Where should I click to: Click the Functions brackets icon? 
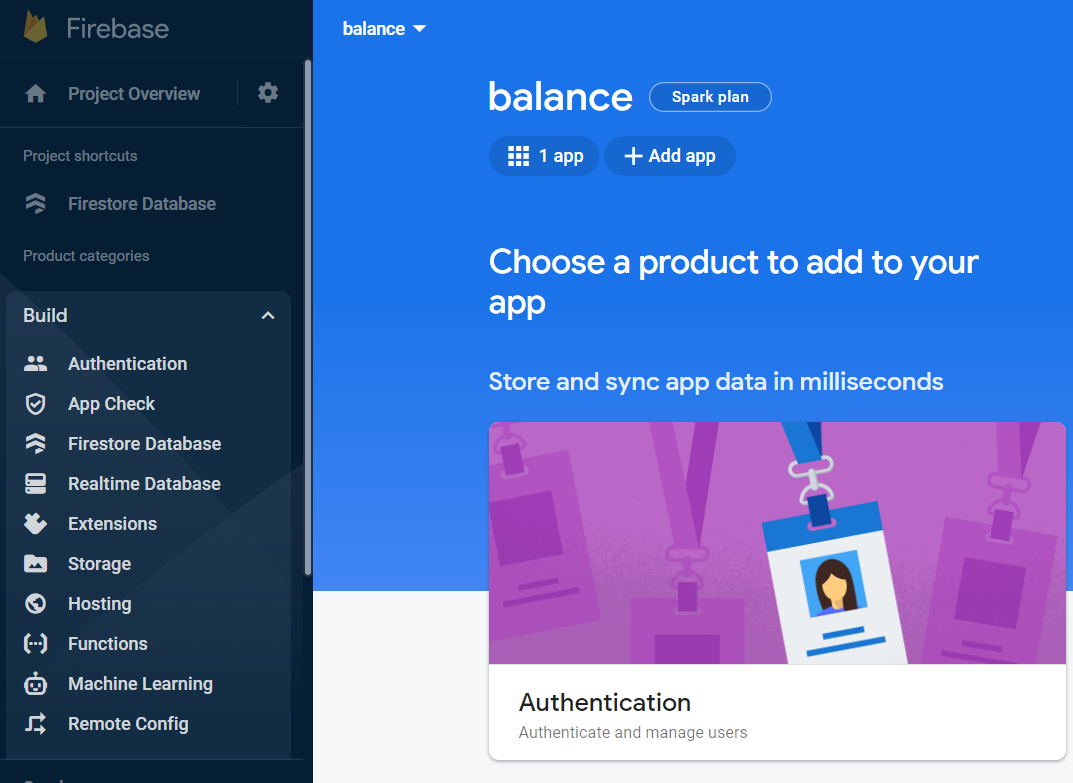click(36, 643)
